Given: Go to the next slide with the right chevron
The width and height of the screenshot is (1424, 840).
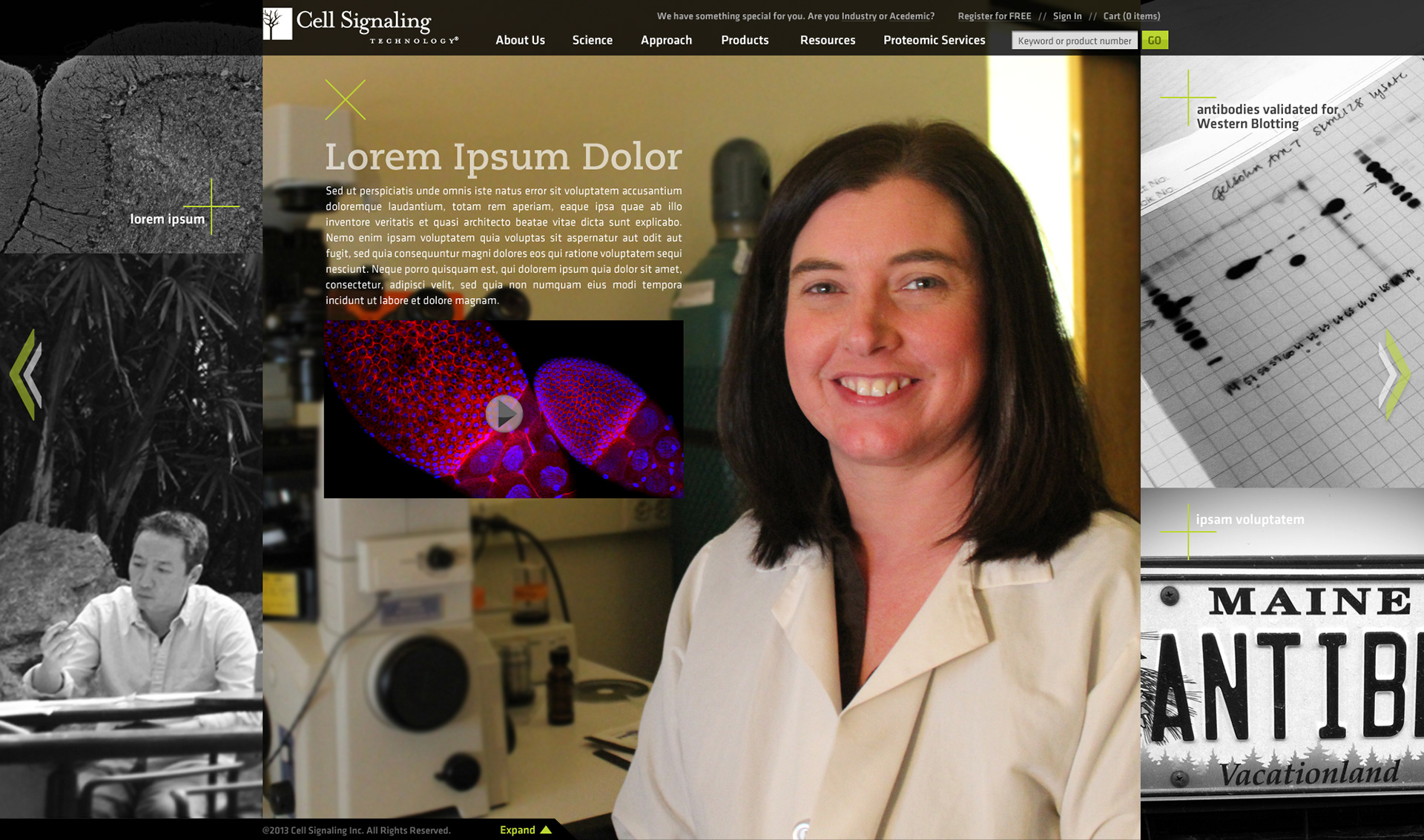Looking at the screenshot, I should point(1394,374).
